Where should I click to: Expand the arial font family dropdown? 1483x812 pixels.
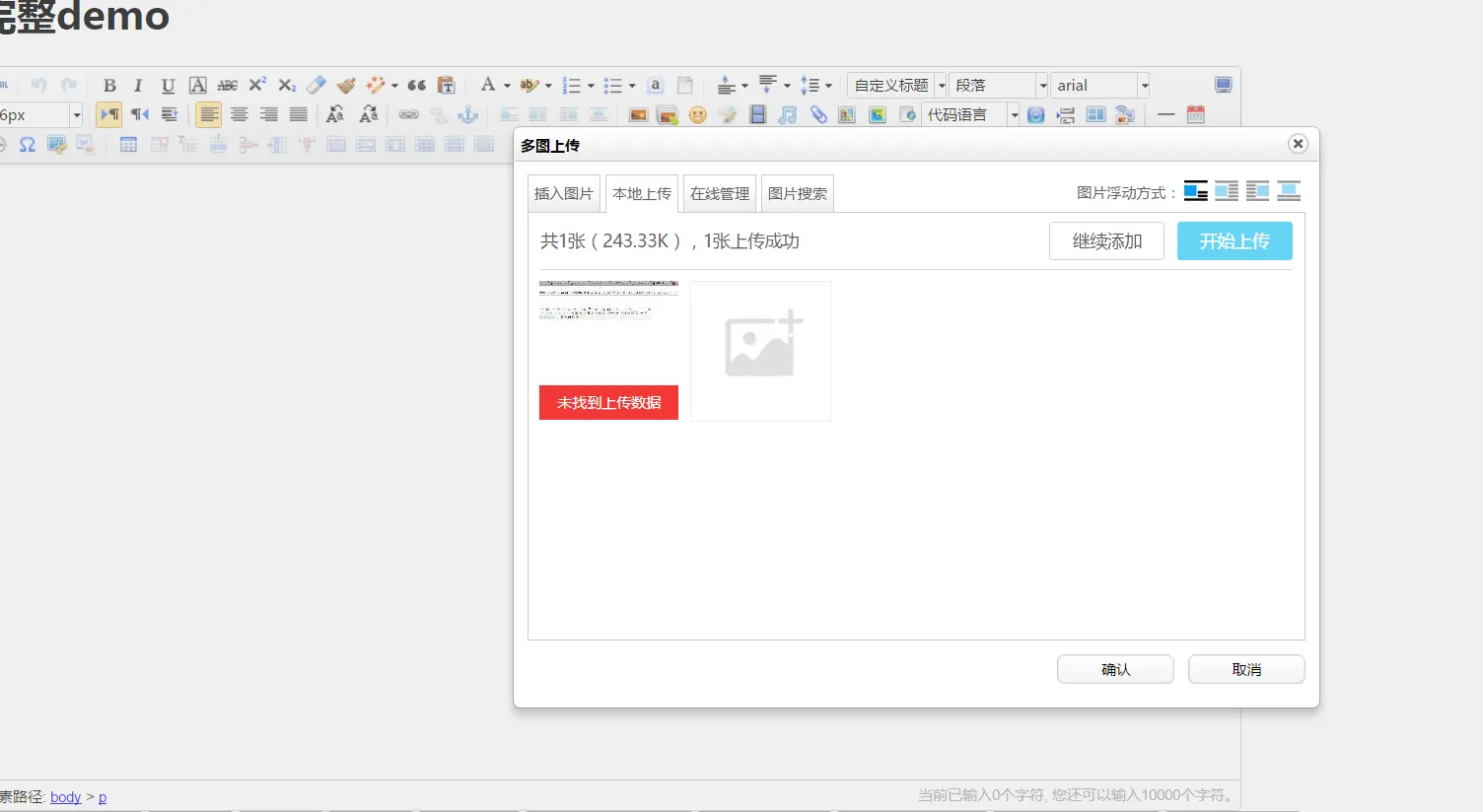point(1100,86)
